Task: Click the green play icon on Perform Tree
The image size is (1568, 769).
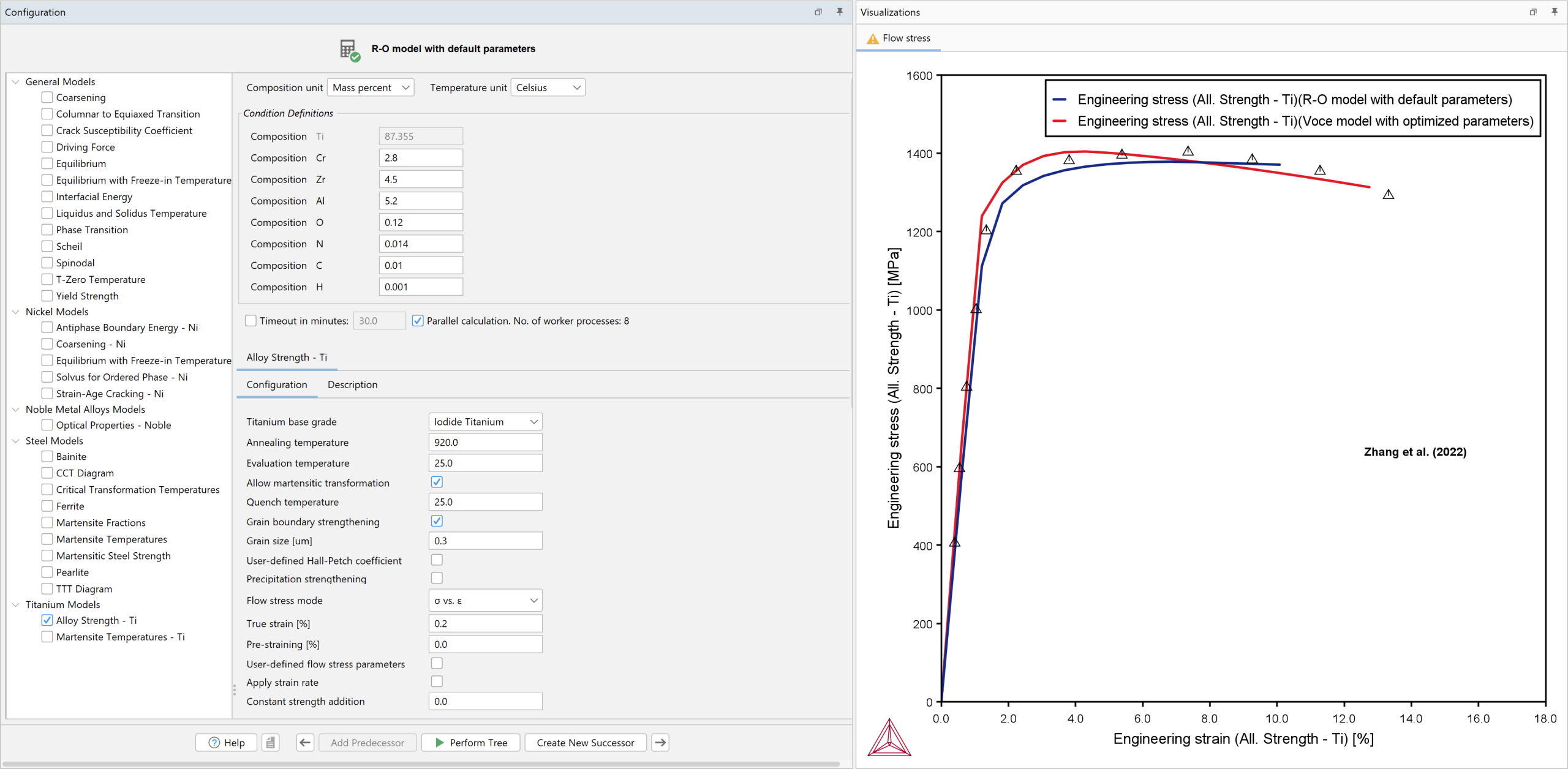Action: coord(439,743)
